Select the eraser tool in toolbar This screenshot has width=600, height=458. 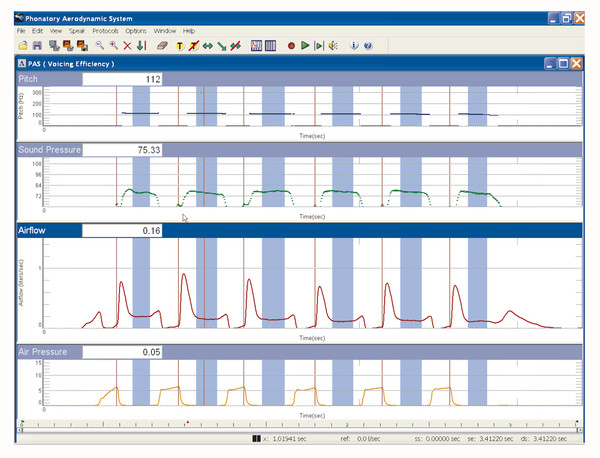pyautogui.click(x=162, y=45)
